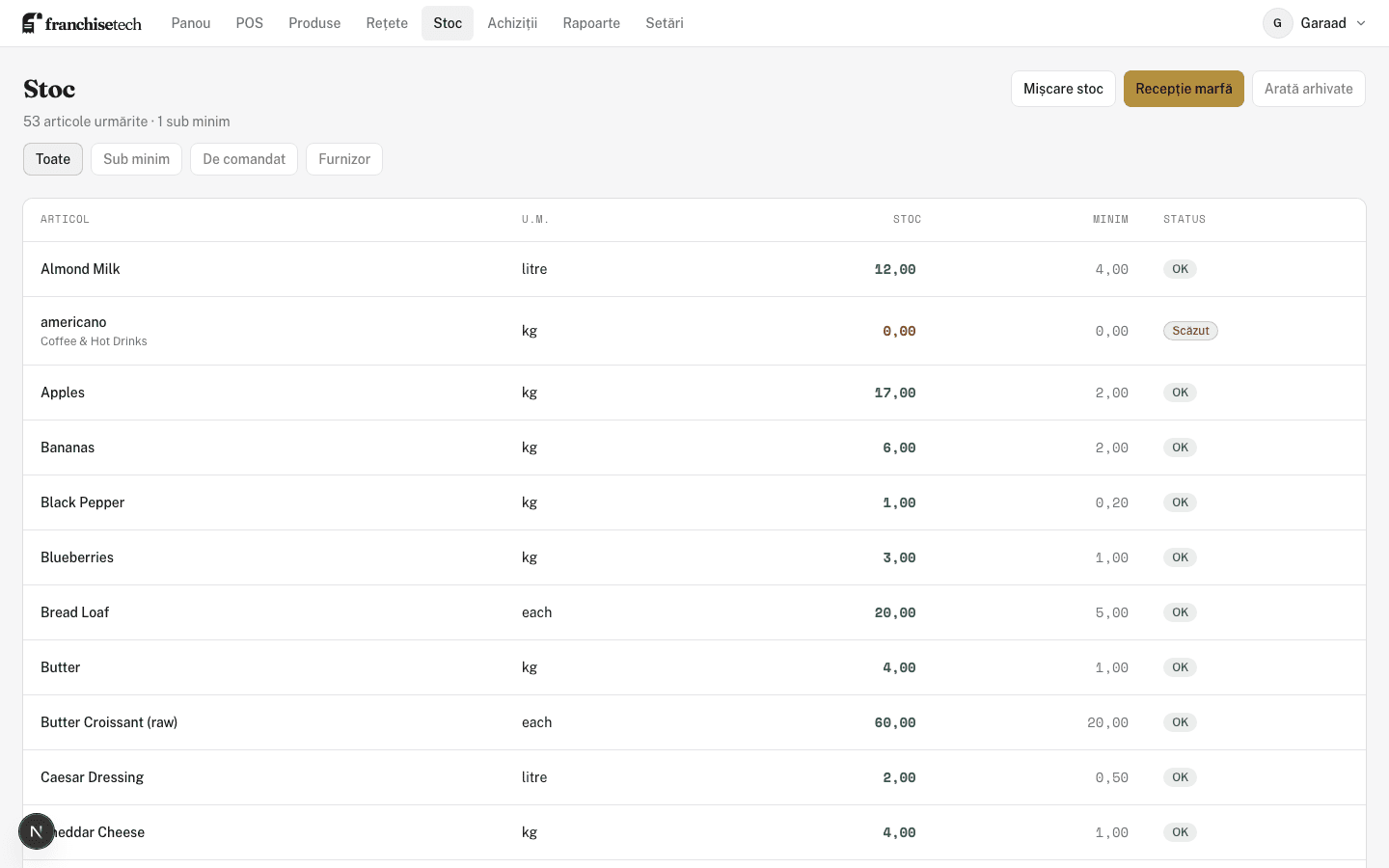Toggle Arată arhivate
This screenshot has width=1389, height=868.
(x=1309, y=89)
